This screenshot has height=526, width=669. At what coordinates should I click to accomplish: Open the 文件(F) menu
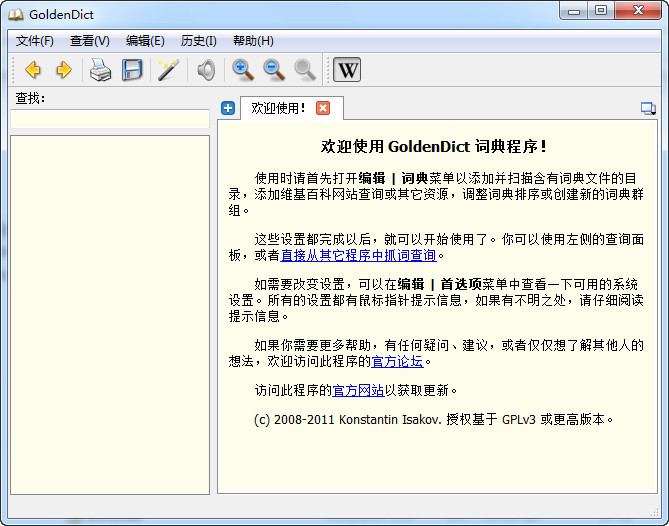(x=35, y=41)
